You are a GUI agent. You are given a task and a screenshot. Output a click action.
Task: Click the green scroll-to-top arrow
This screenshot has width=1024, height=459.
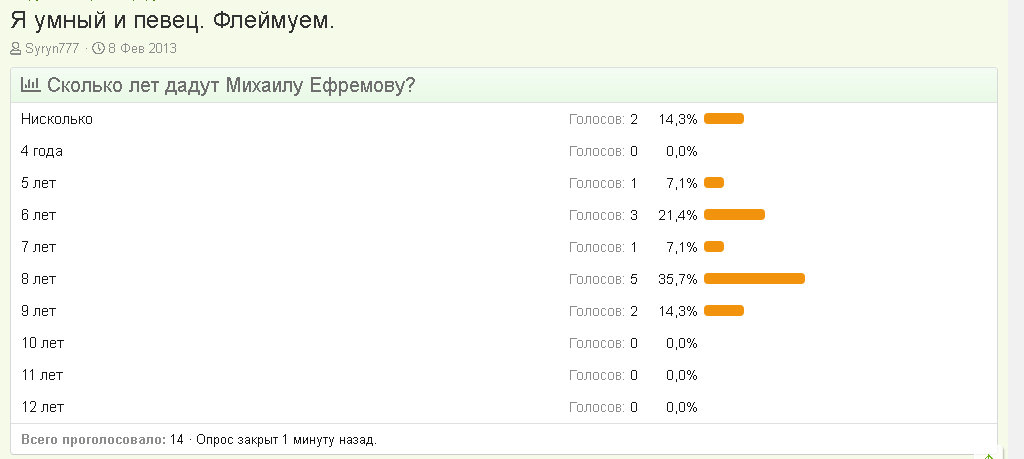[988, 454]
